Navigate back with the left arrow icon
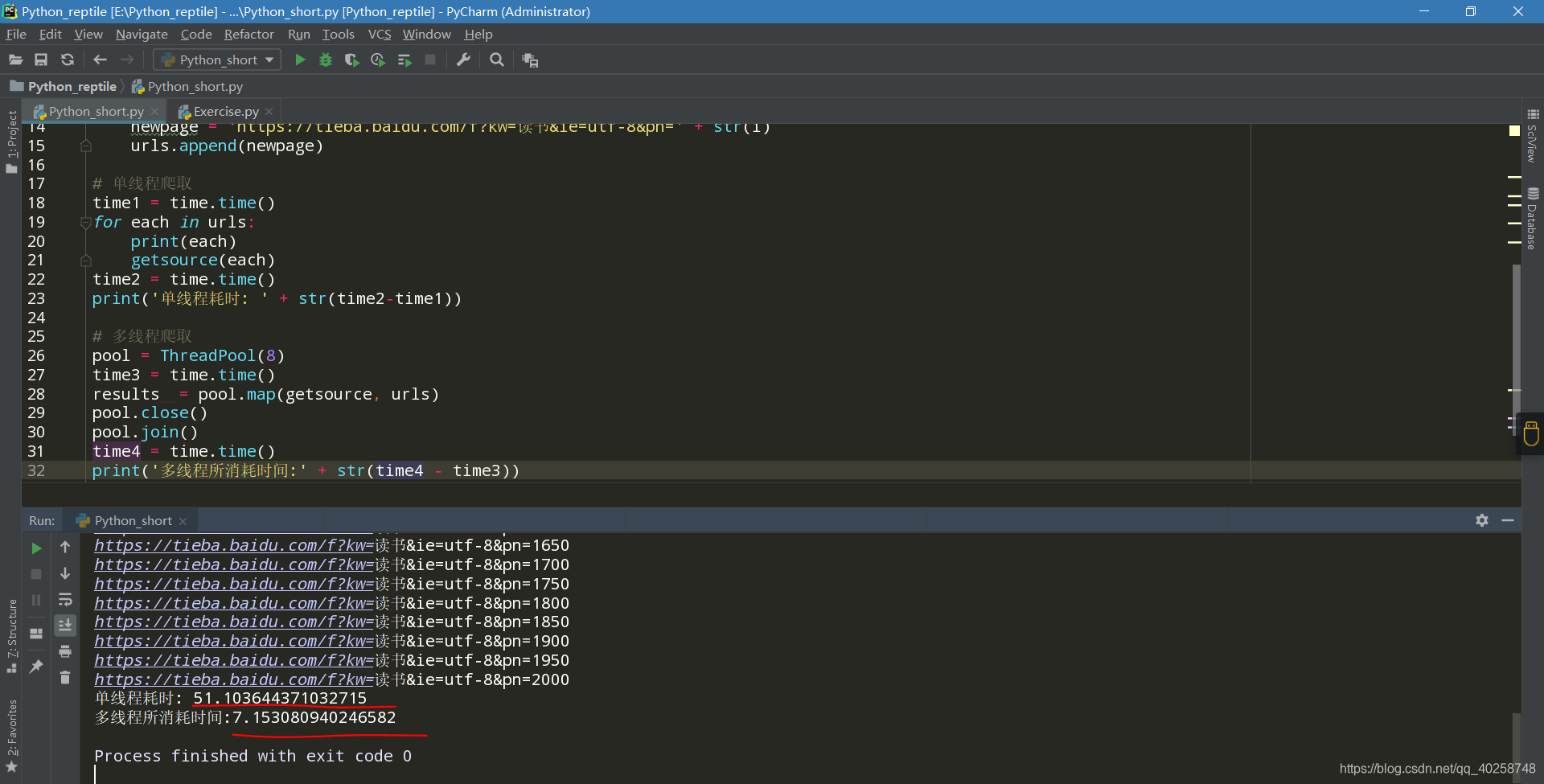Viewport: 1544px width, 784px height. [100, 60]
